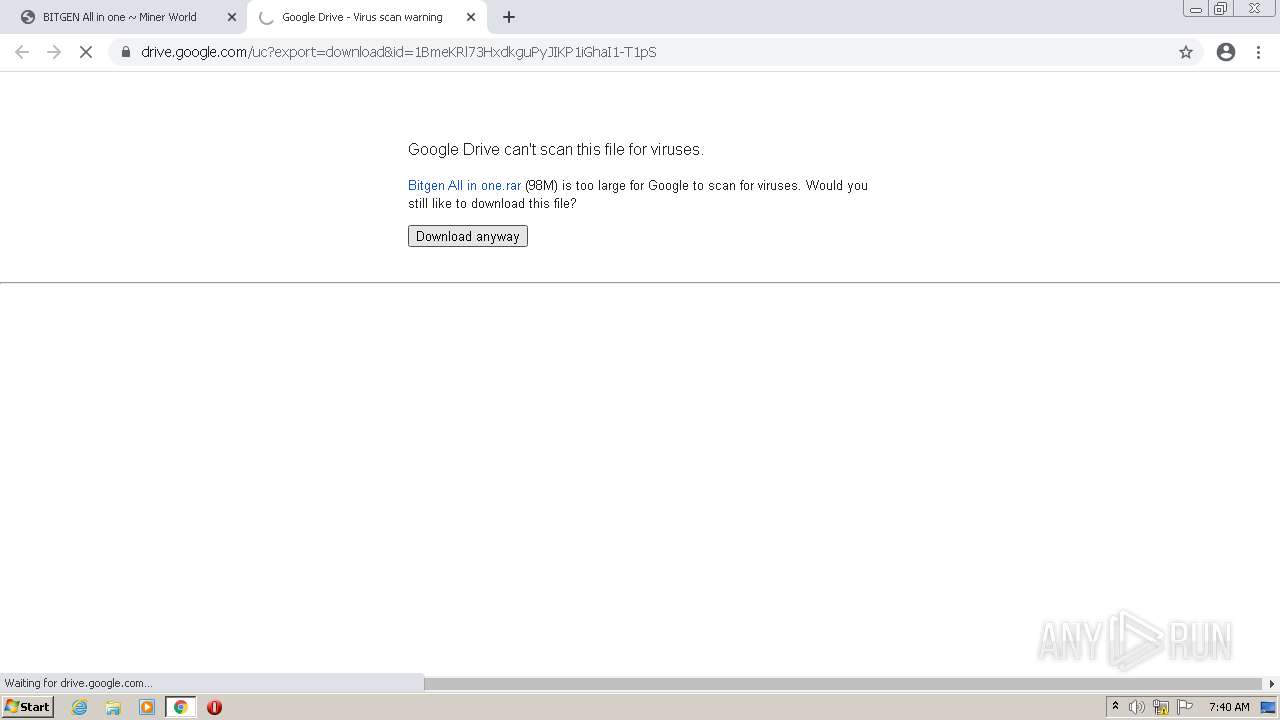Viewport: 1280px width, 720px height.
Task: Click the virus scan warning heading
Action: pos(556,149)
